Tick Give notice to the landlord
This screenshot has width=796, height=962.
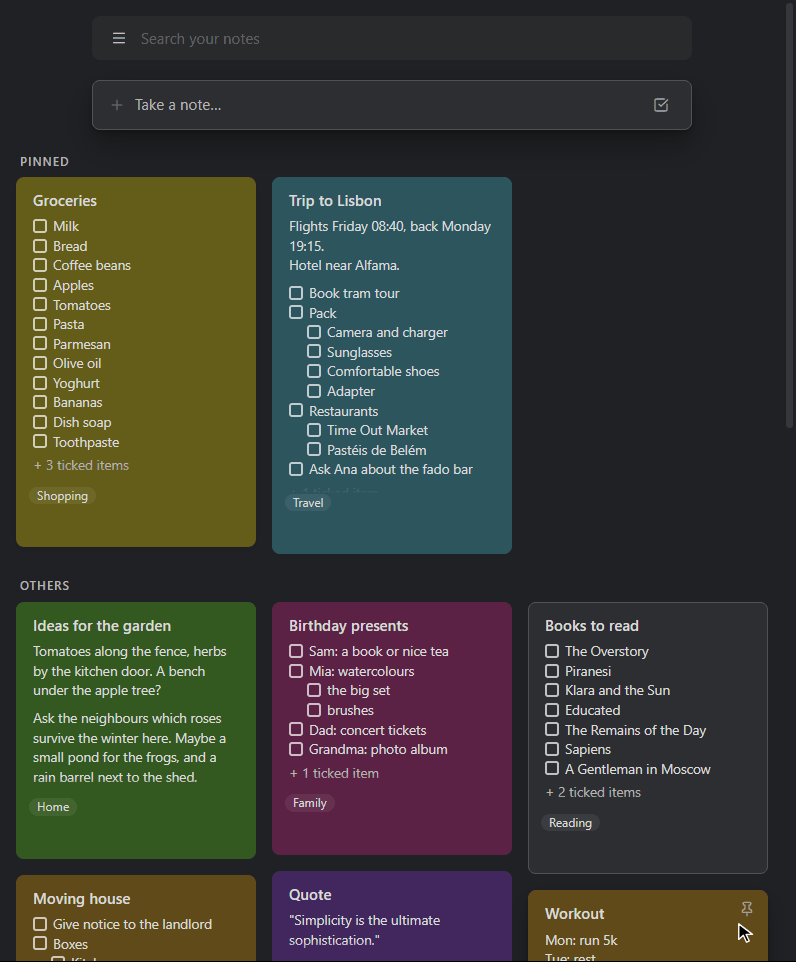(40, 924)
